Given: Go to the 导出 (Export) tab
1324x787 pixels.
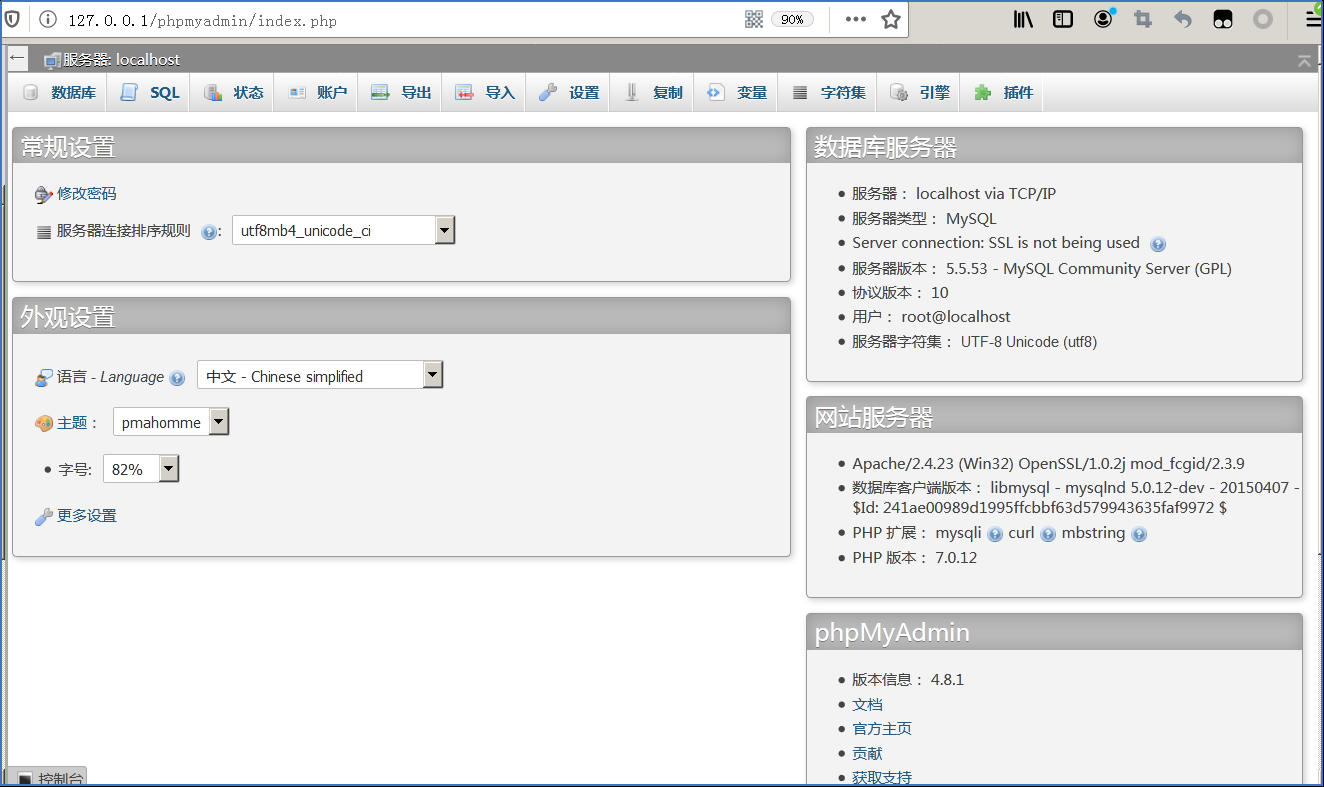Looking at the screenshot, I should [x=402, y=92].
